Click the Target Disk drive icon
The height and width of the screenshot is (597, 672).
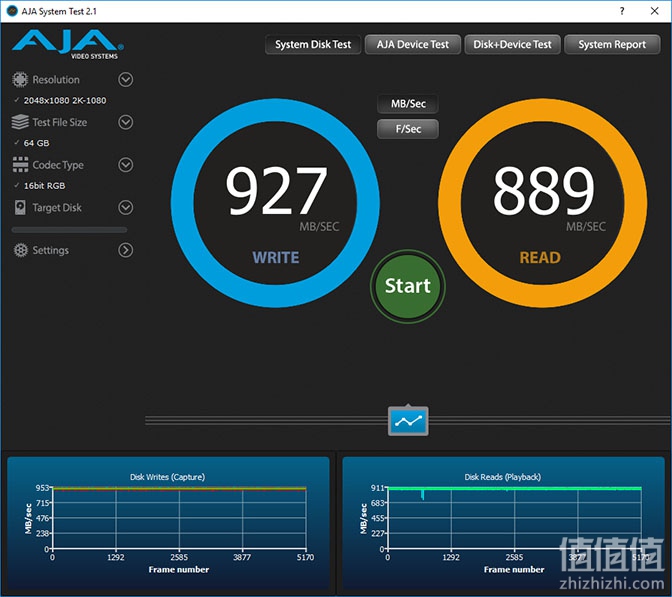coord(20,207)
